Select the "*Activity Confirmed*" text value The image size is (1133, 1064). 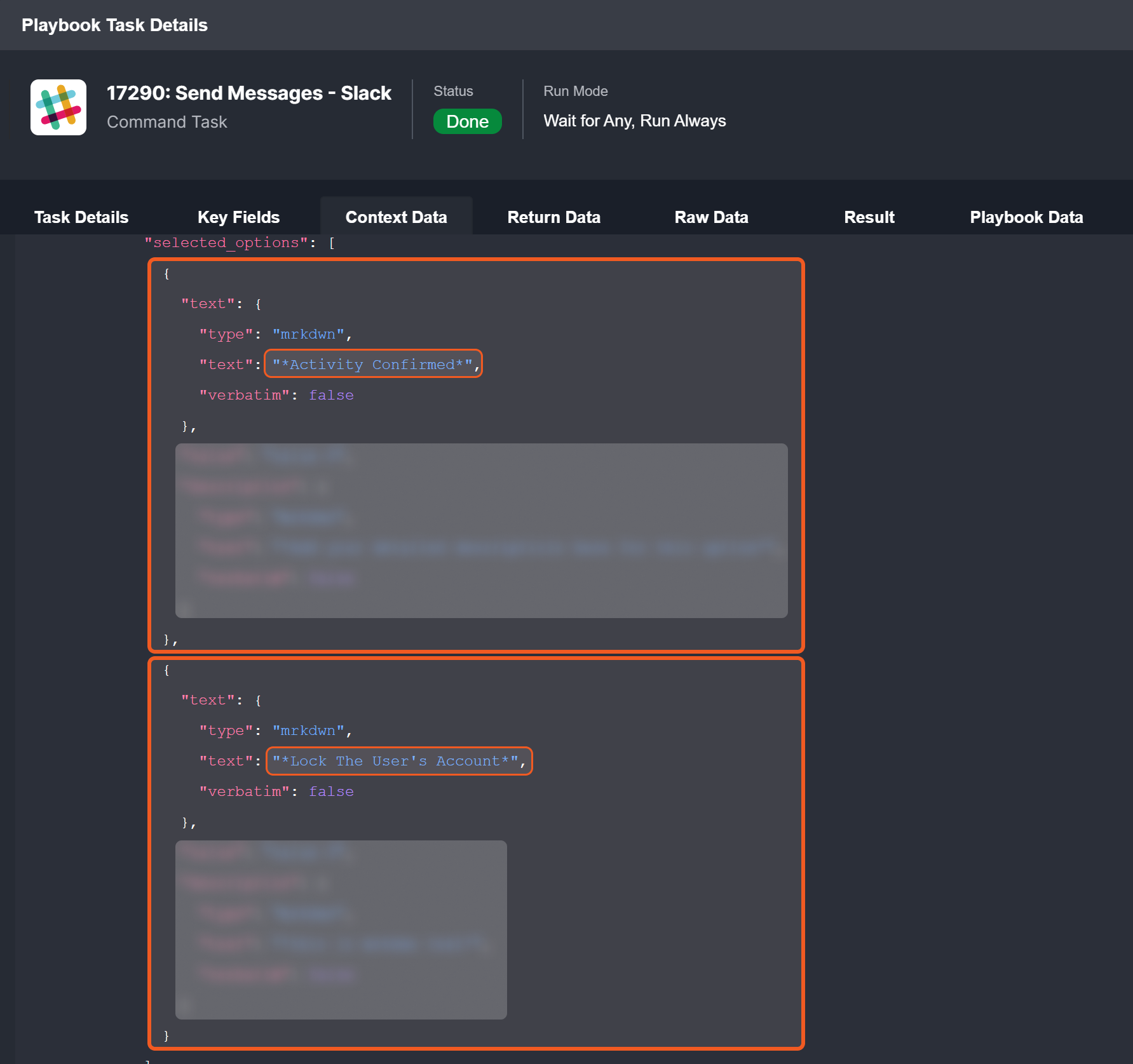[x=372, y=364]
